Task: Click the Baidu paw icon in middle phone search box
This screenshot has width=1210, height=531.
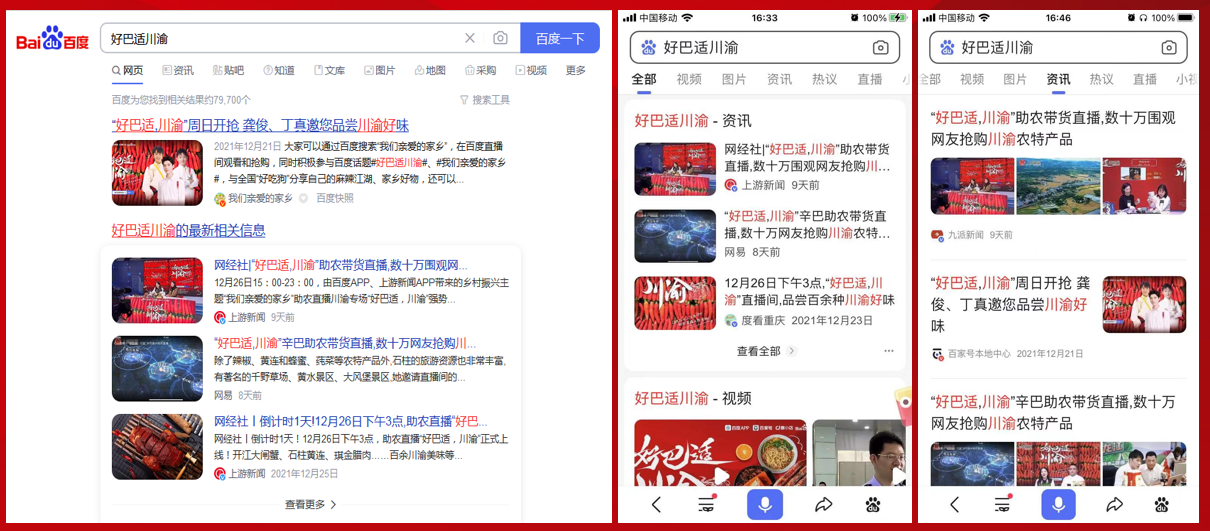Action: (648, 47)
